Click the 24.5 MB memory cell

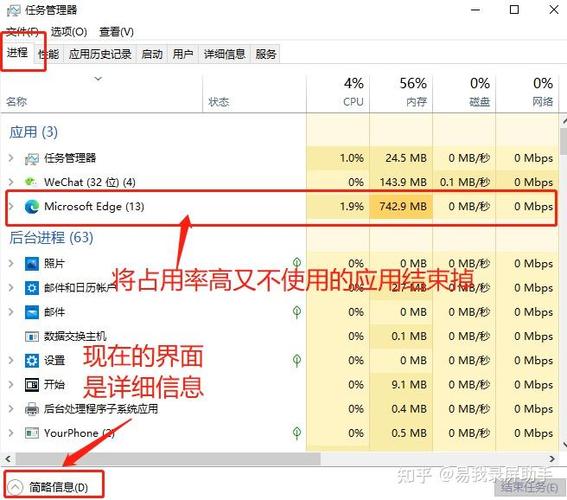click(401, 158)
